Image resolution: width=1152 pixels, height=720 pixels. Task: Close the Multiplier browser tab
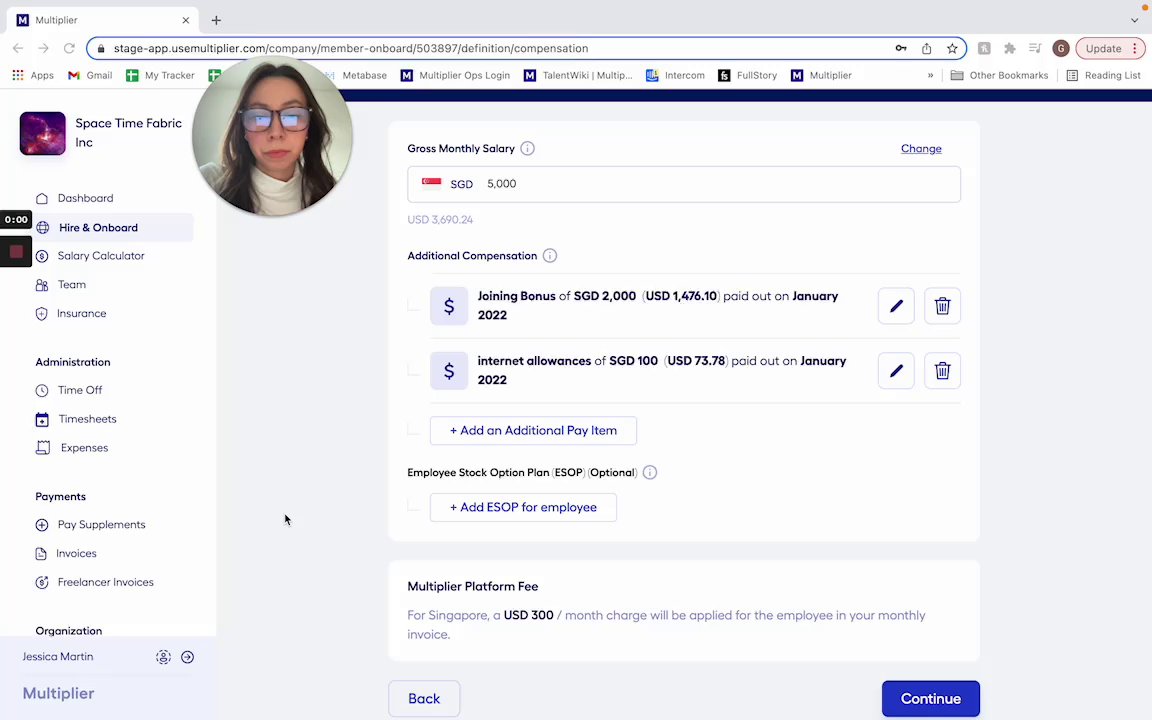coord(186,21)
